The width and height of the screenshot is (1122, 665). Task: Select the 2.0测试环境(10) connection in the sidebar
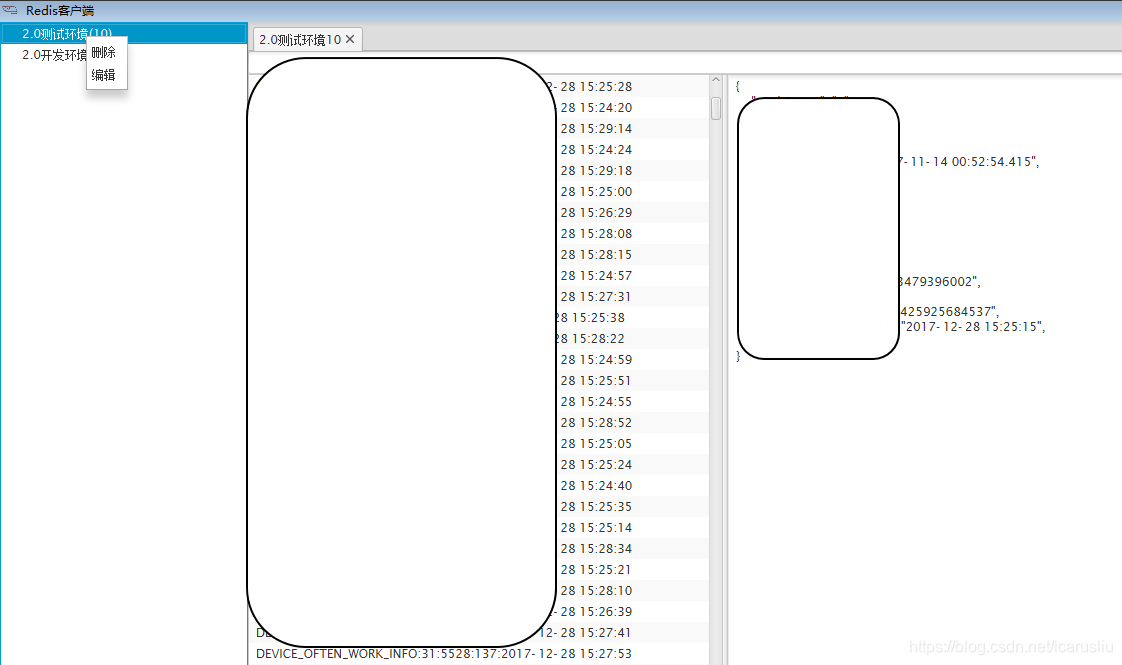124,34
